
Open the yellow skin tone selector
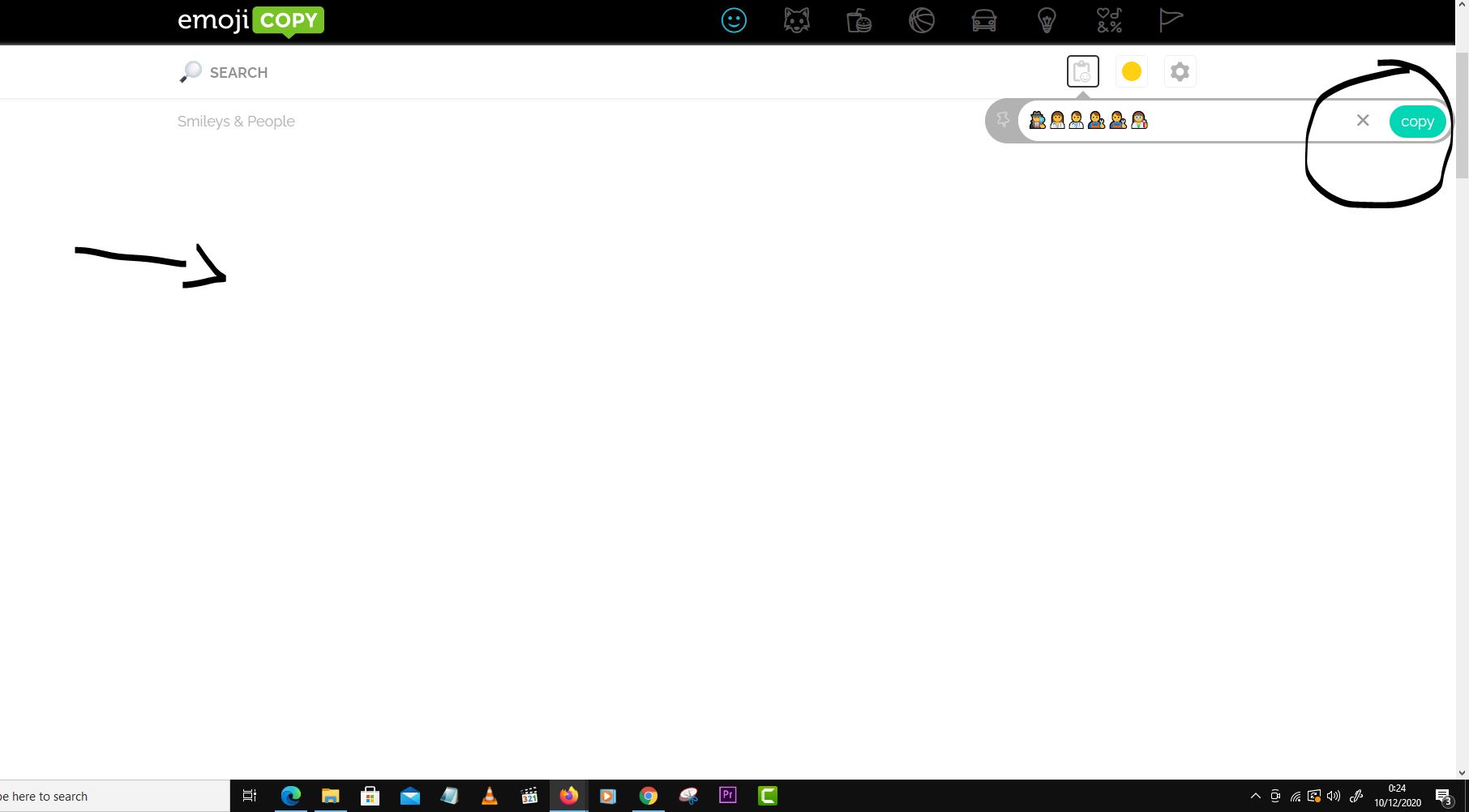click(x=1132, y=71)
